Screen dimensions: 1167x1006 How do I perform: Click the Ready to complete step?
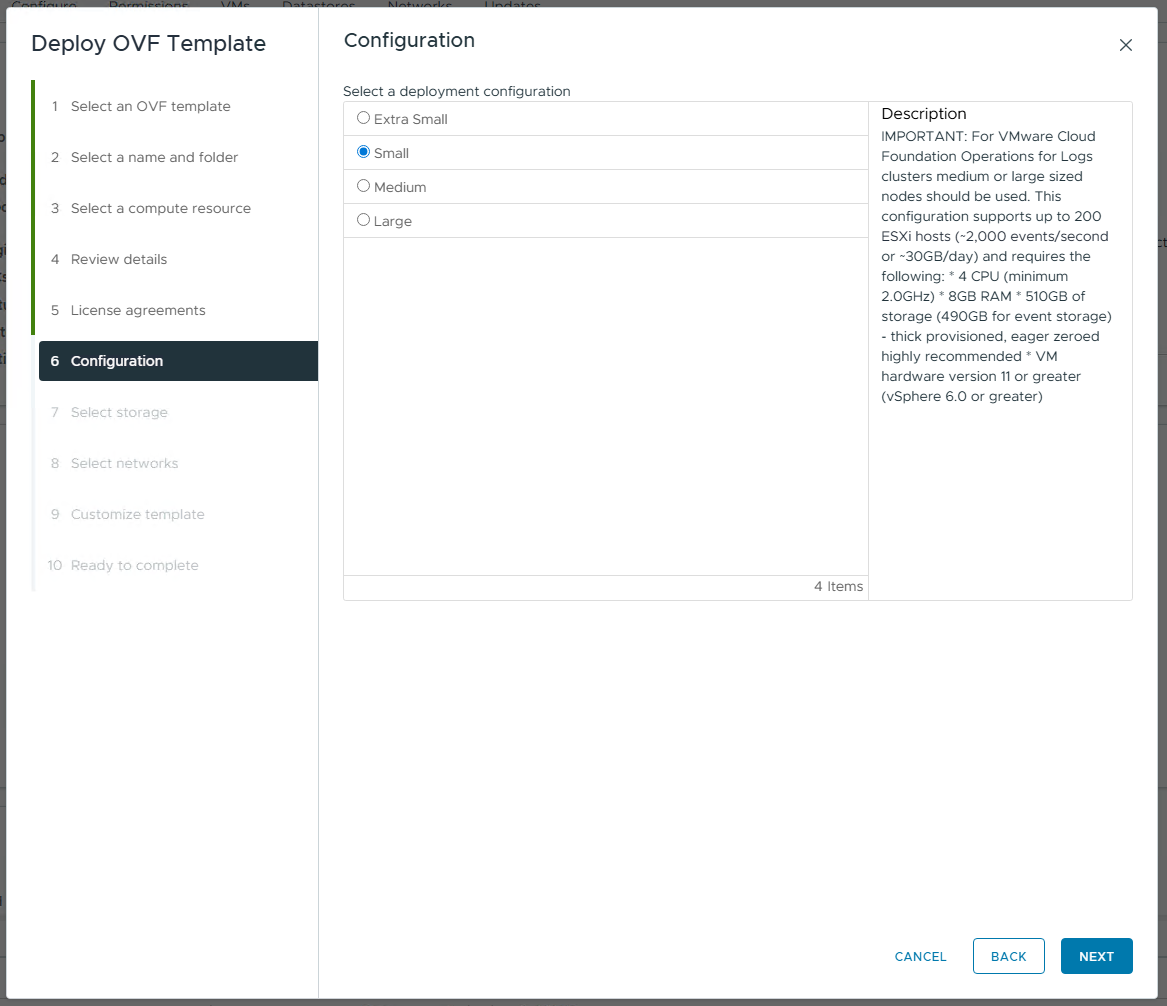pos(134,565)
